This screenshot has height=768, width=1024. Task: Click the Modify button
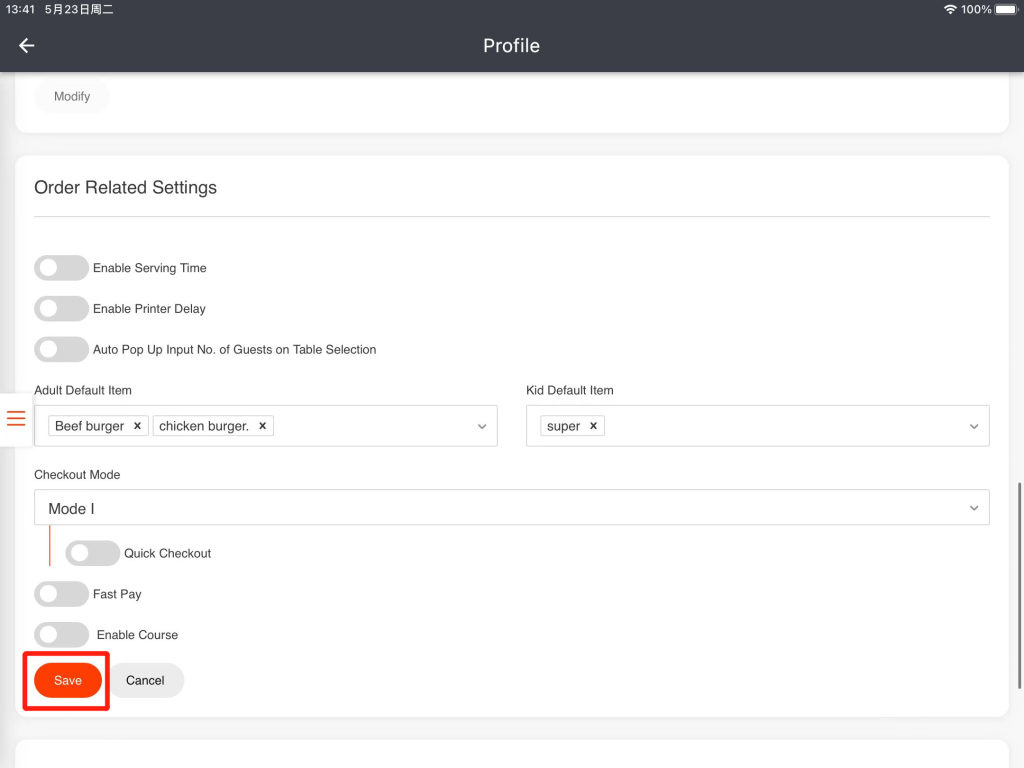pos(72,97)
